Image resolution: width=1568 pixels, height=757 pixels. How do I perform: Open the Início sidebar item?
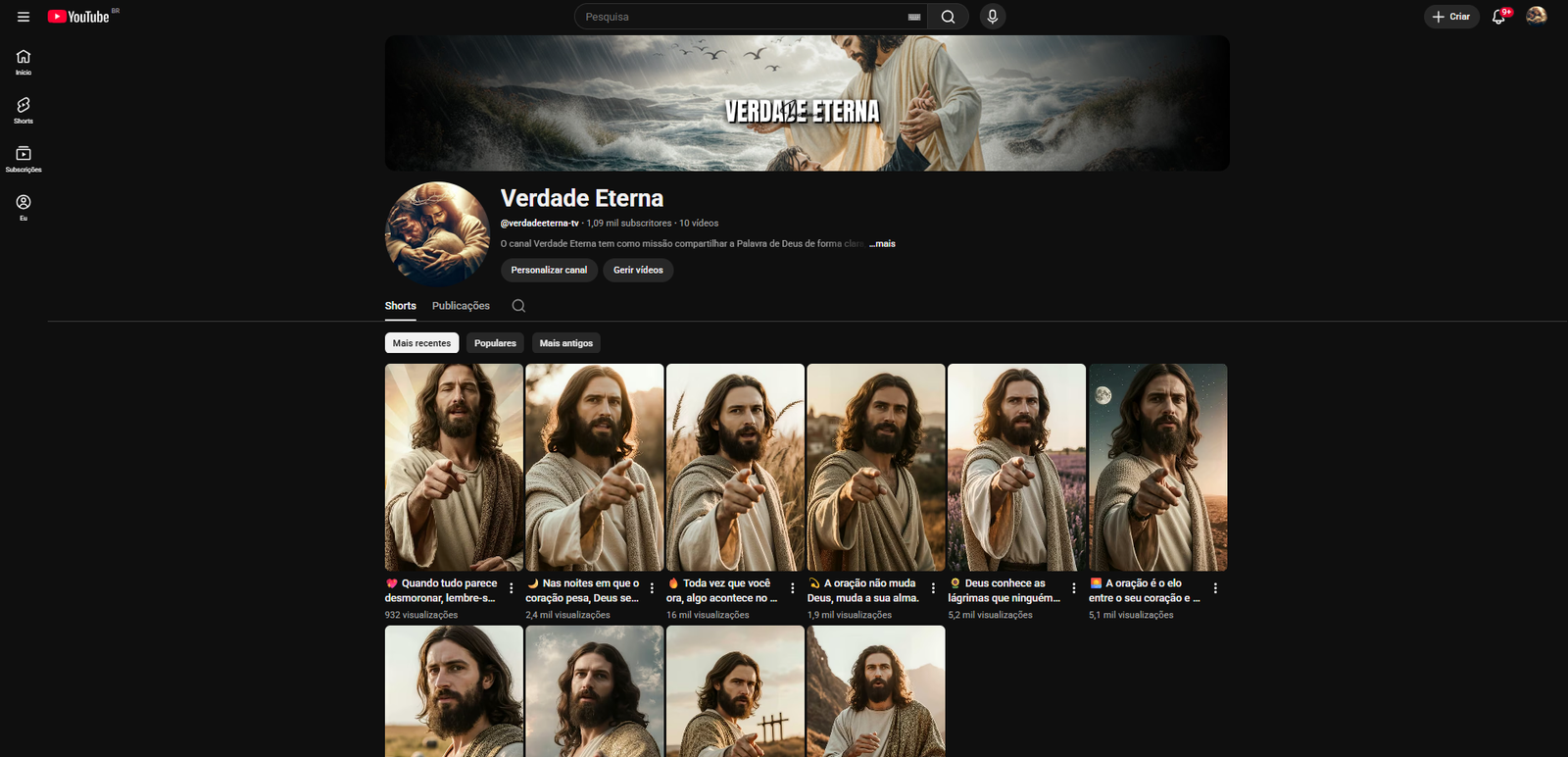(24, 62)
